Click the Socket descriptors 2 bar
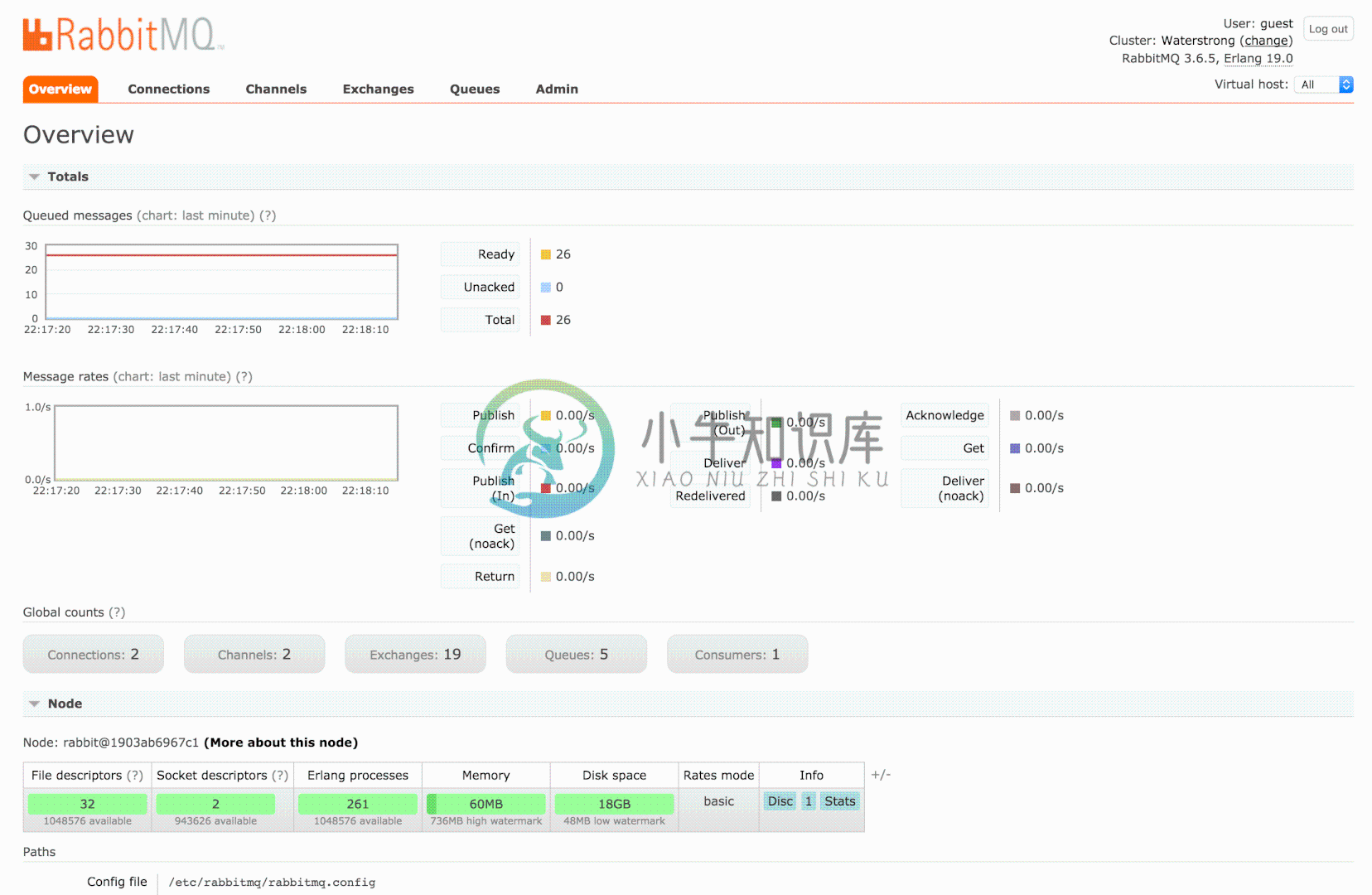 click(215, 804)
